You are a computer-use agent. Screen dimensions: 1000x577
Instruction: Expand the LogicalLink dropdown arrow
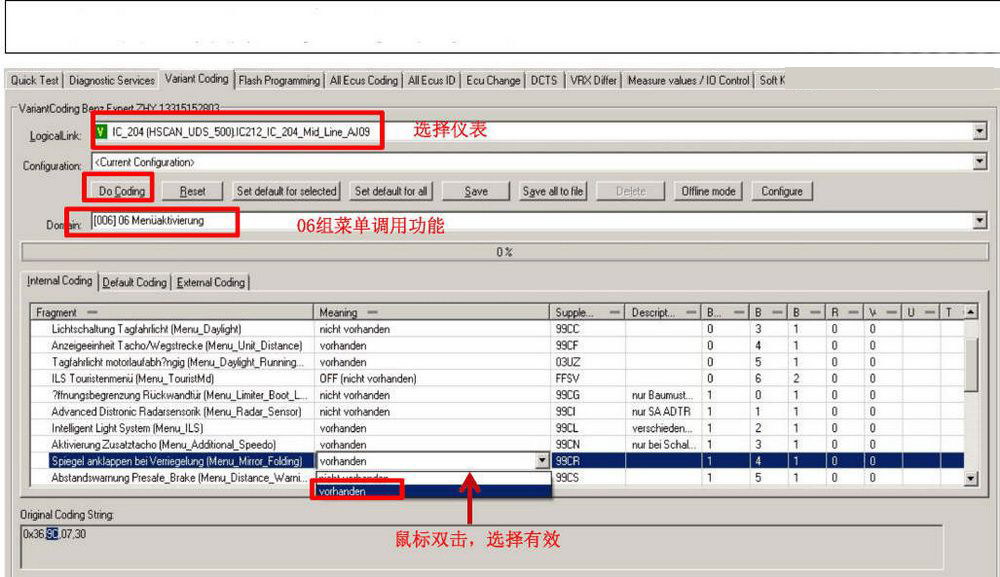point(980,131)
